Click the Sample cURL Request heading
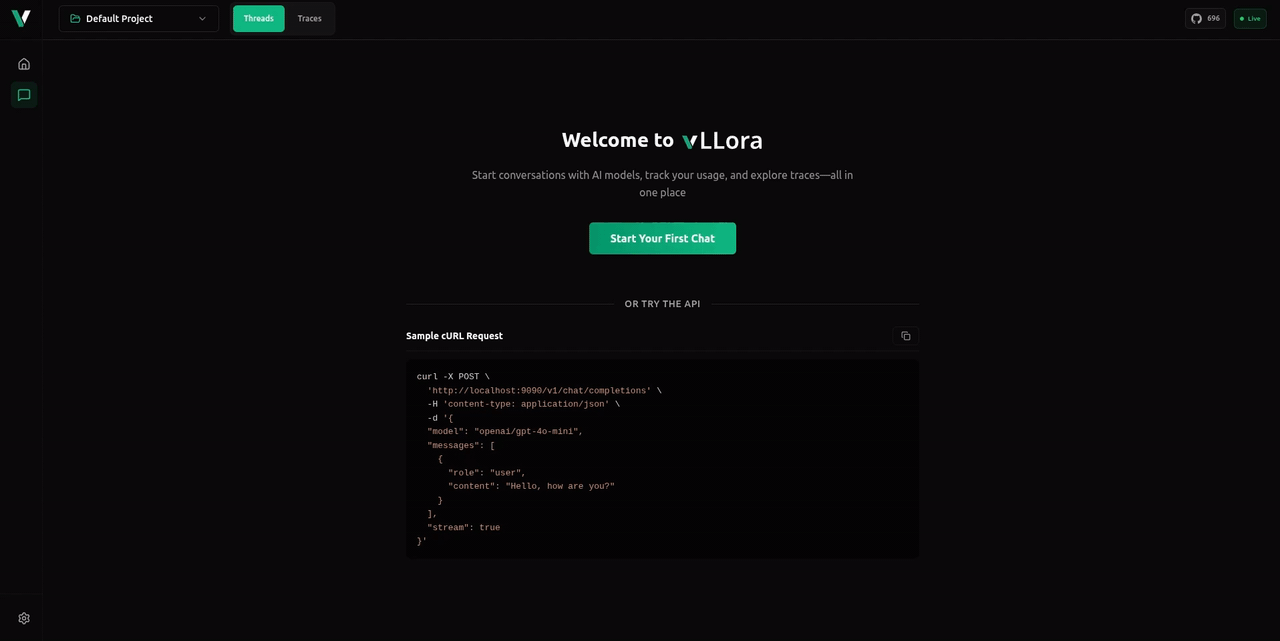The image size is (1280, 641). coord(454,335)
